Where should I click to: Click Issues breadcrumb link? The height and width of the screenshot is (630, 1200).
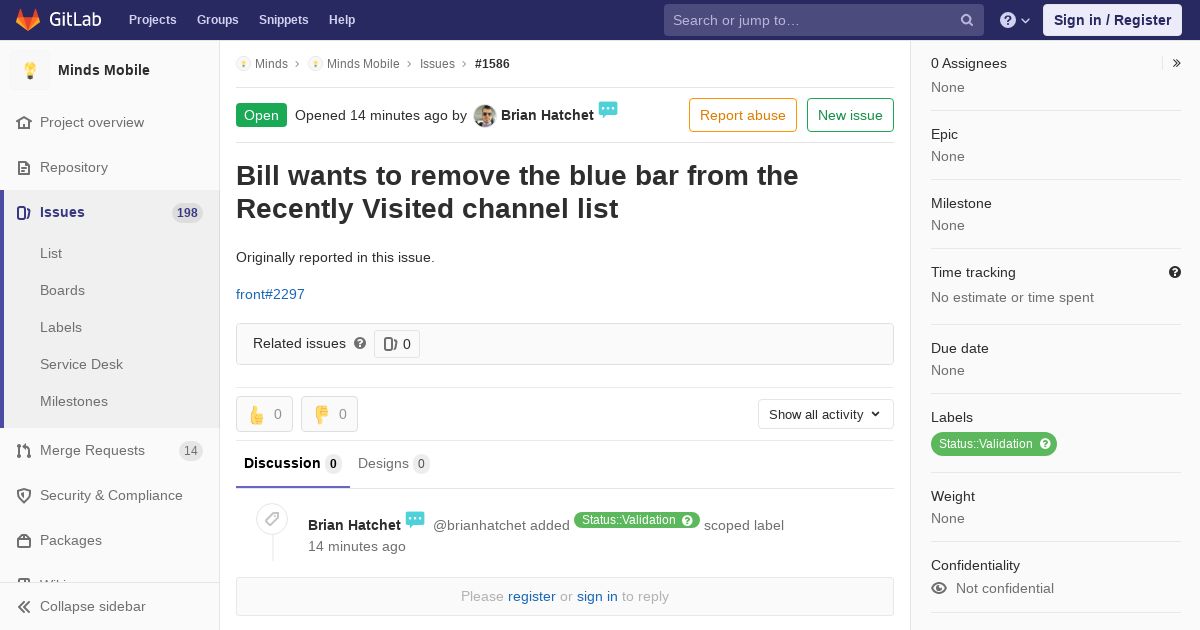pos(437,64)
